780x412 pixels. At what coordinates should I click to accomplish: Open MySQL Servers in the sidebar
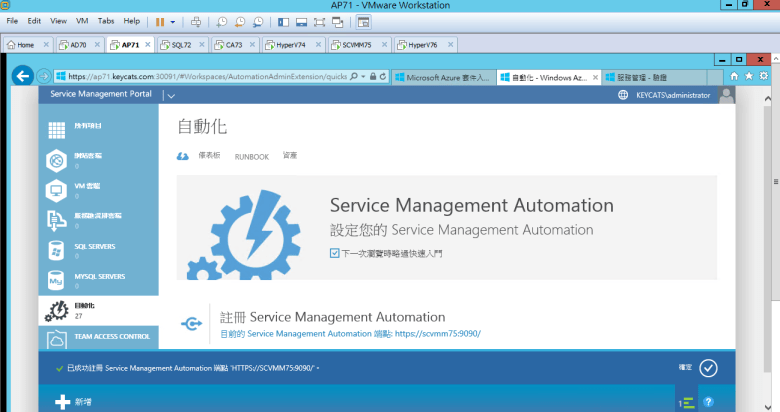pos(57,281)
